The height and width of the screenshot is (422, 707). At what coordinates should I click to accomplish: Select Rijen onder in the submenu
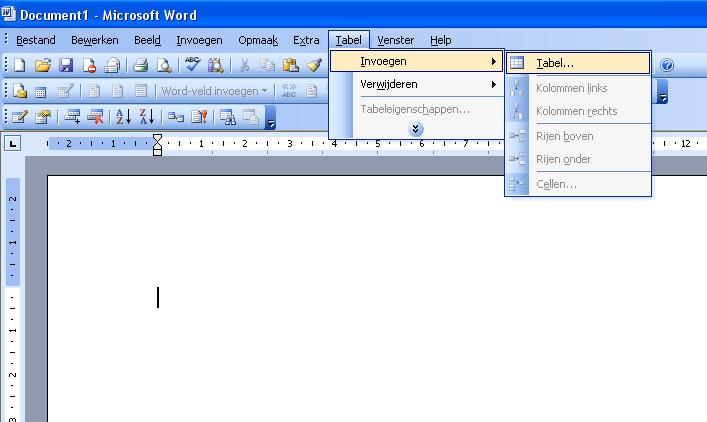point(578,159)
